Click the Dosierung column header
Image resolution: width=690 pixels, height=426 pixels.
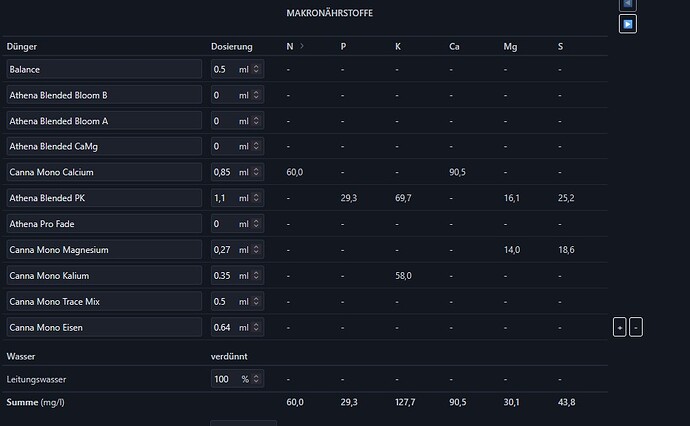click(231, 46)
